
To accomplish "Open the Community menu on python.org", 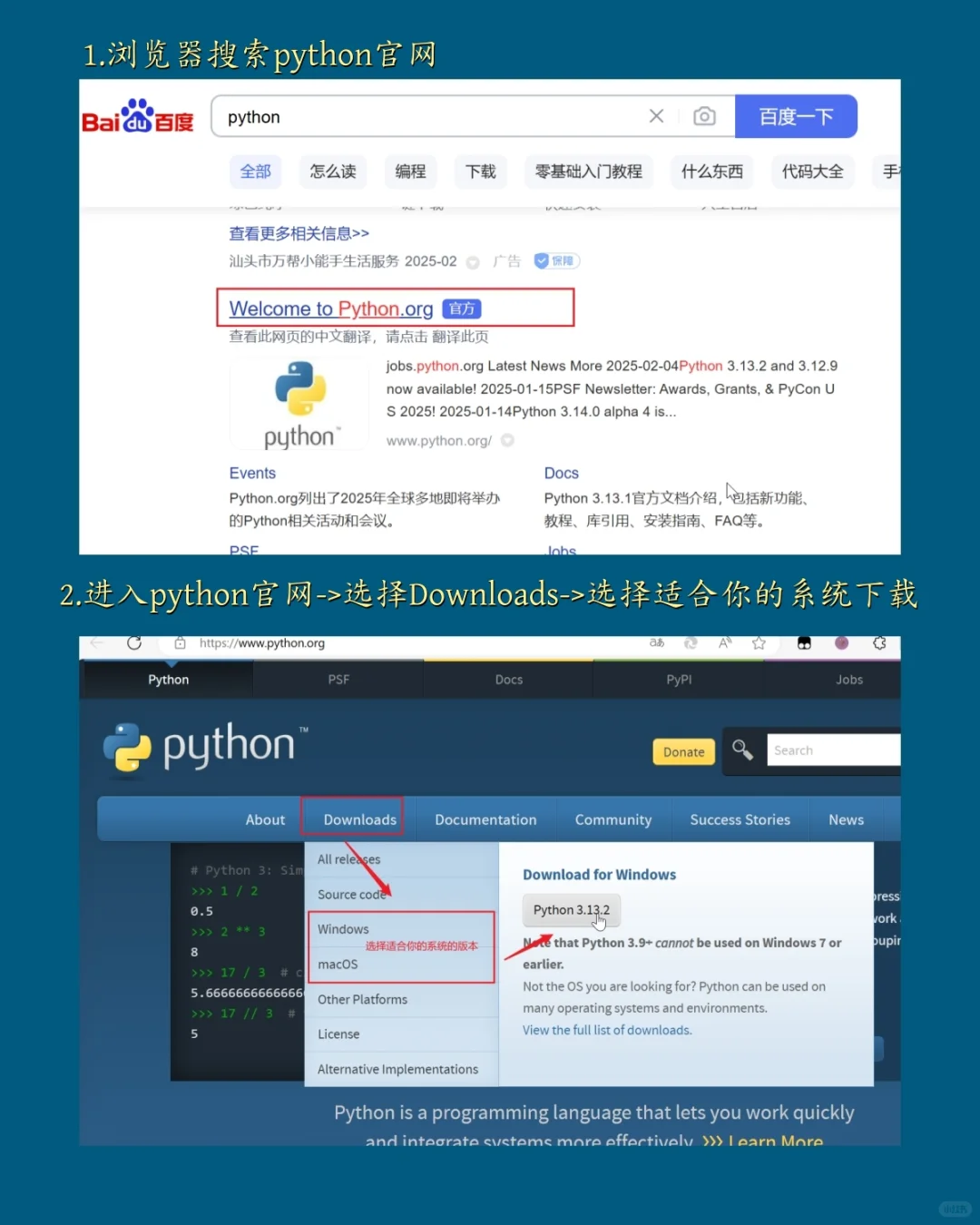I will coord(612,819).
